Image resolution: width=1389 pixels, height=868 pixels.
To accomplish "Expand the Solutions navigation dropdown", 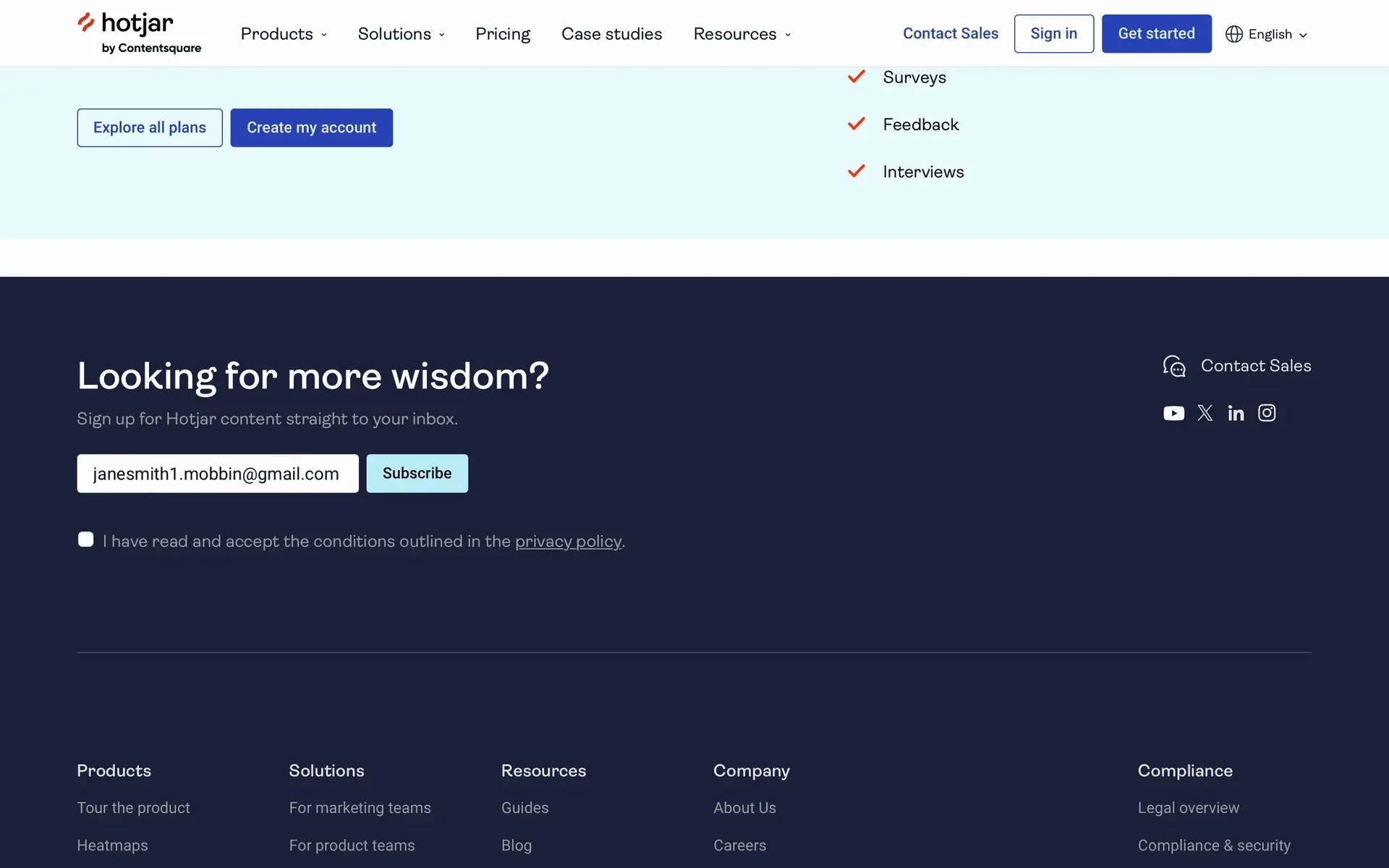I will [401, 34].
